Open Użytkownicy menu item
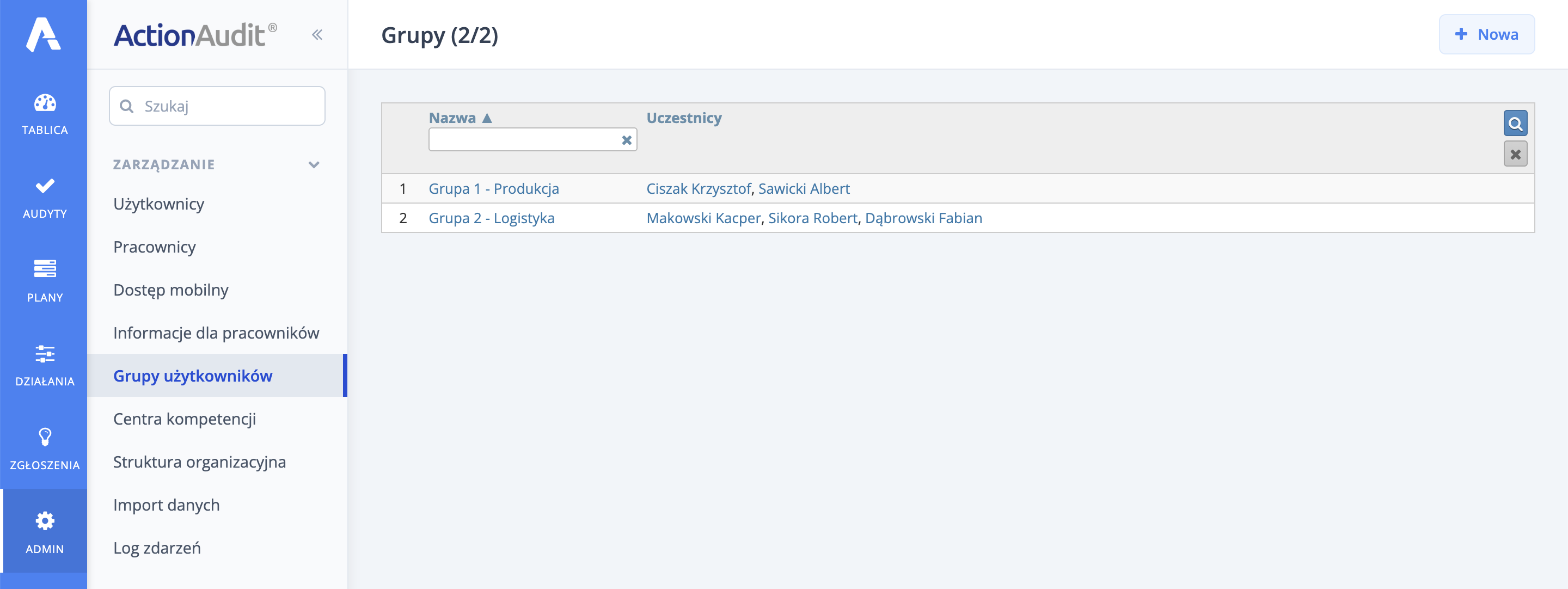1568x589 pixels. coord(159,204)
